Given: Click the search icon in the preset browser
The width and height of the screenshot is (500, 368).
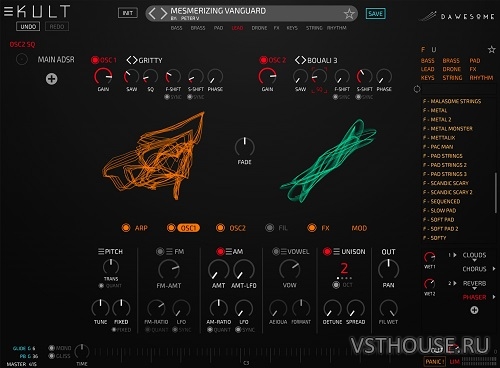Looking at the screenshot, I should (x=417, y=89).
